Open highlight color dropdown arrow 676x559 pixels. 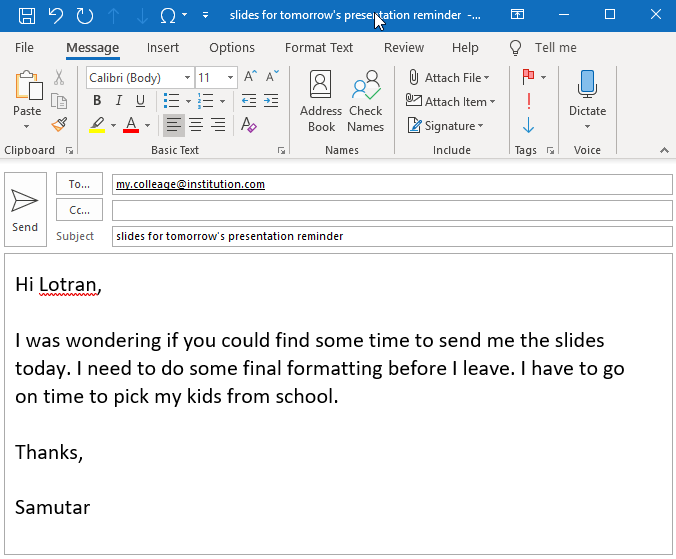pyautogui.click(x=113, y=125)
